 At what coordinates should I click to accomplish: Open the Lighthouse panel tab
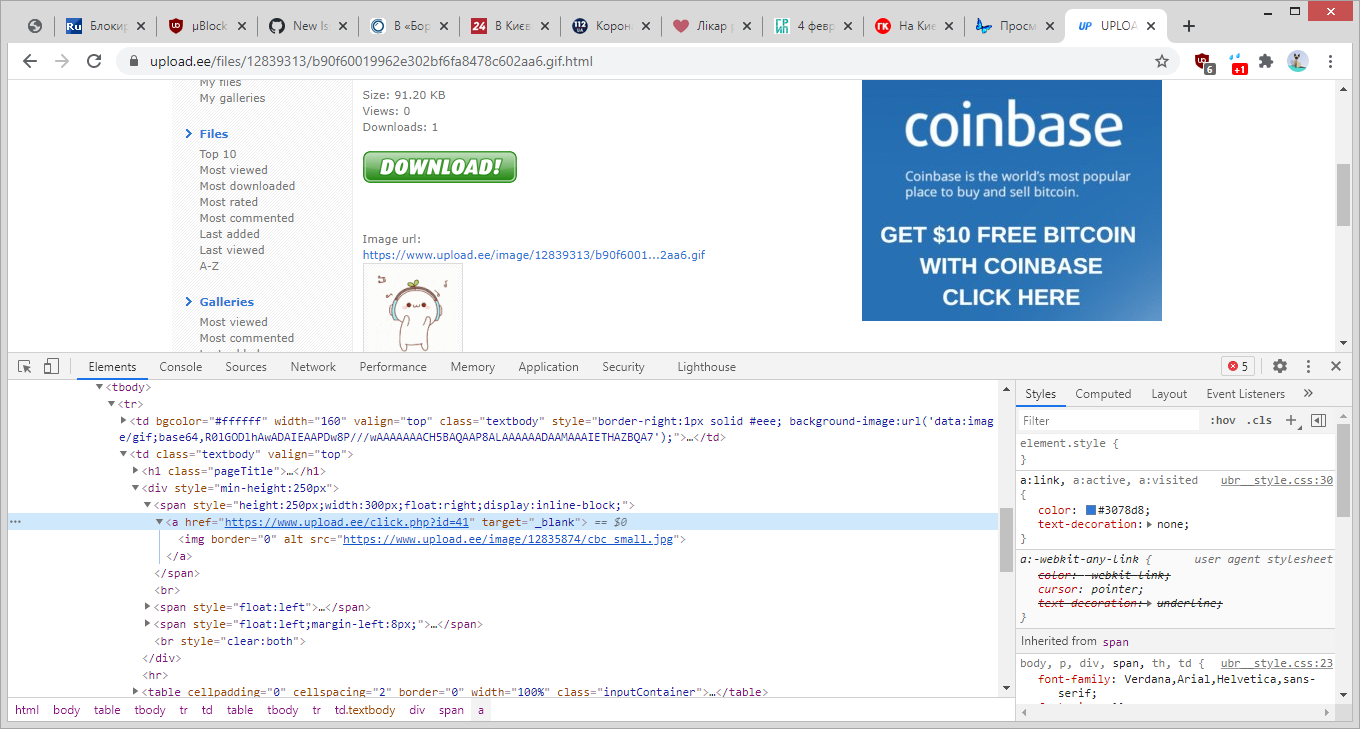pos(706,367)
